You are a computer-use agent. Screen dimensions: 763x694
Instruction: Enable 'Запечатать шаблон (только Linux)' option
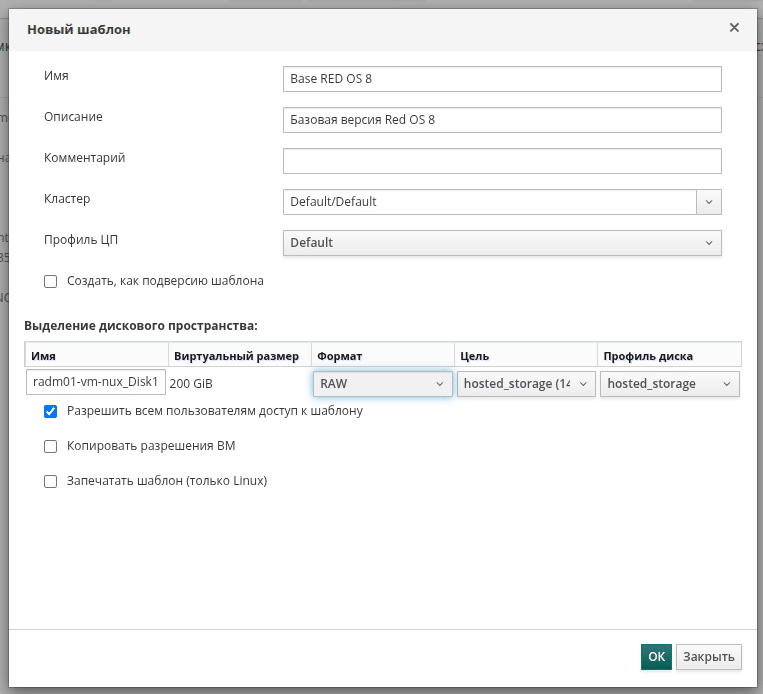coord(51,481)
